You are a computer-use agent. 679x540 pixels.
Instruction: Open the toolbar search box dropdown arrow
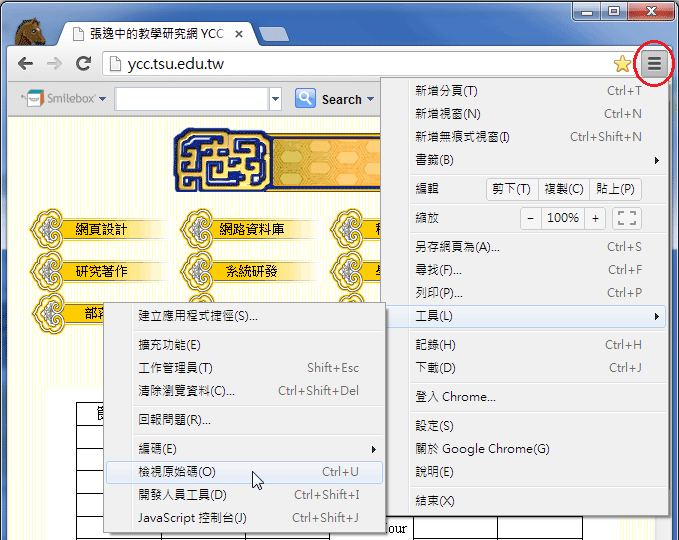tap(275, 99)
